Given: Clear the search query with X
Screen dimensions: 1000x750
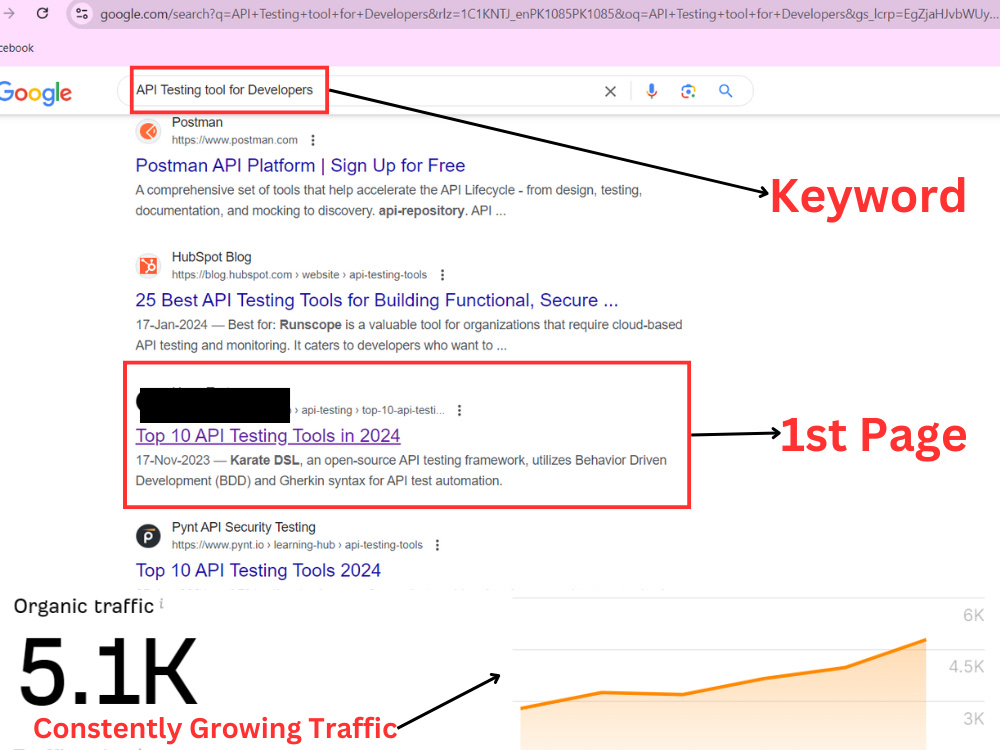Looking at the screenshot, I should pos(610,91).
